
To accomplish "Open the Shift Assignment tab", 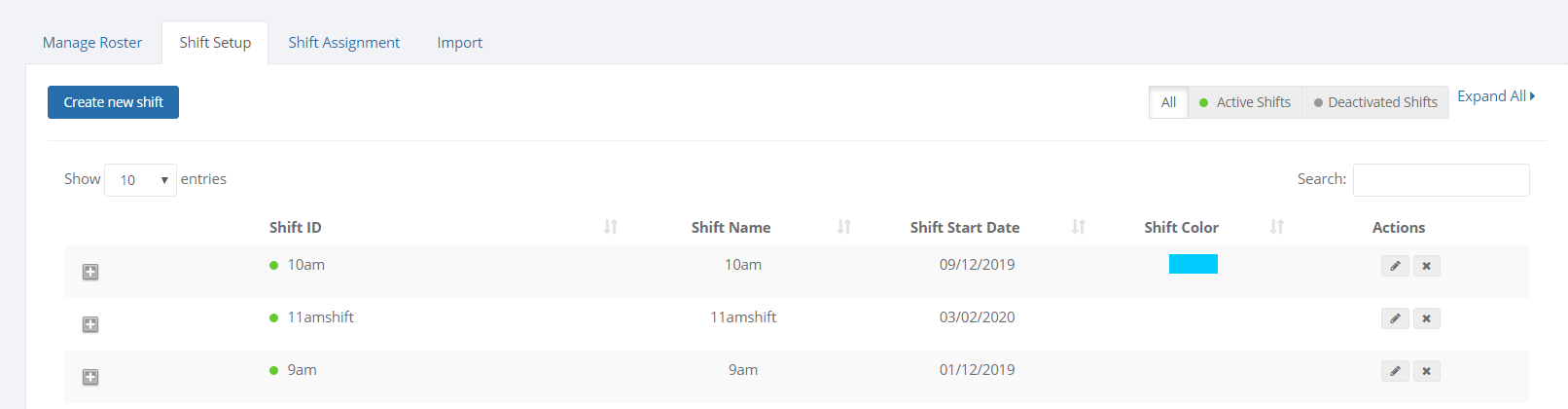I will point(343,43).
